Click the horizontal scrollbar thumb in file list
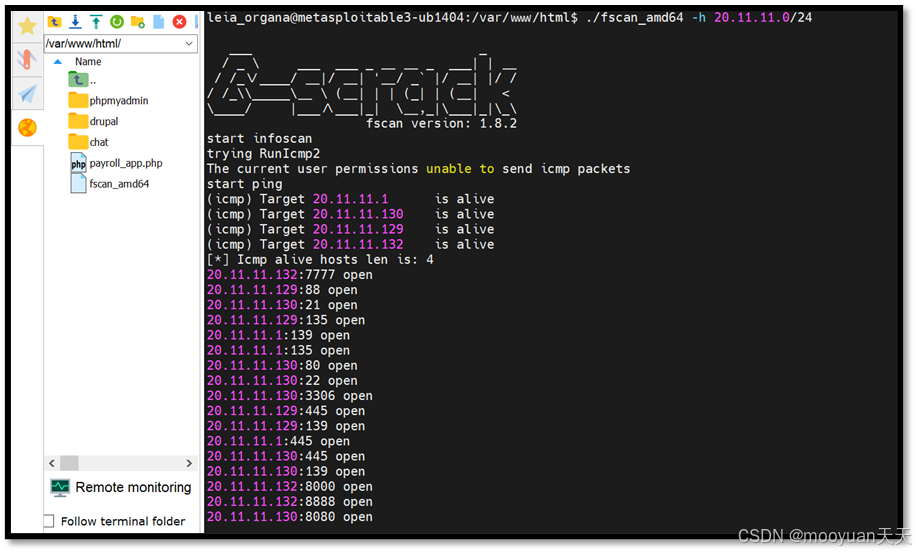This screenshot has width=916, height=552. tap(69, 463)
